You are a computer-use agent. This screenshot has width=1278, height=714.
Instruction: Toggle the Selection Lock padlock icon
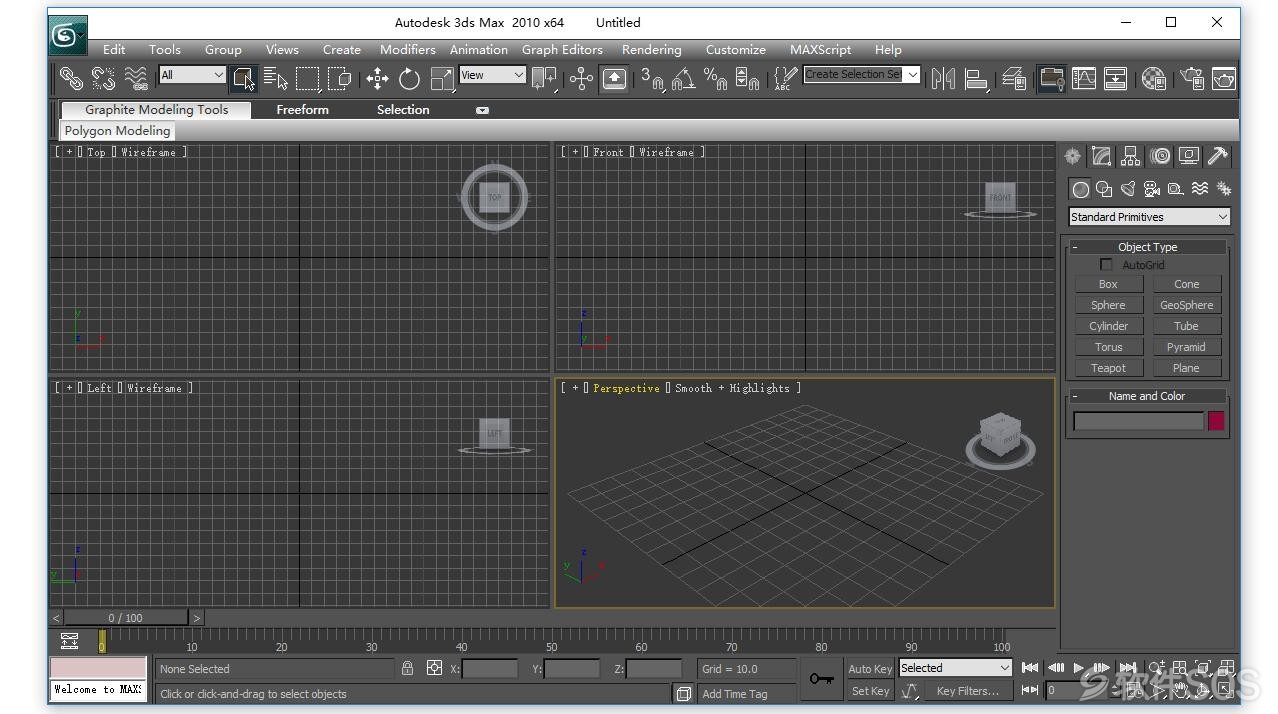pyautogui.click(x=407, y=668)
